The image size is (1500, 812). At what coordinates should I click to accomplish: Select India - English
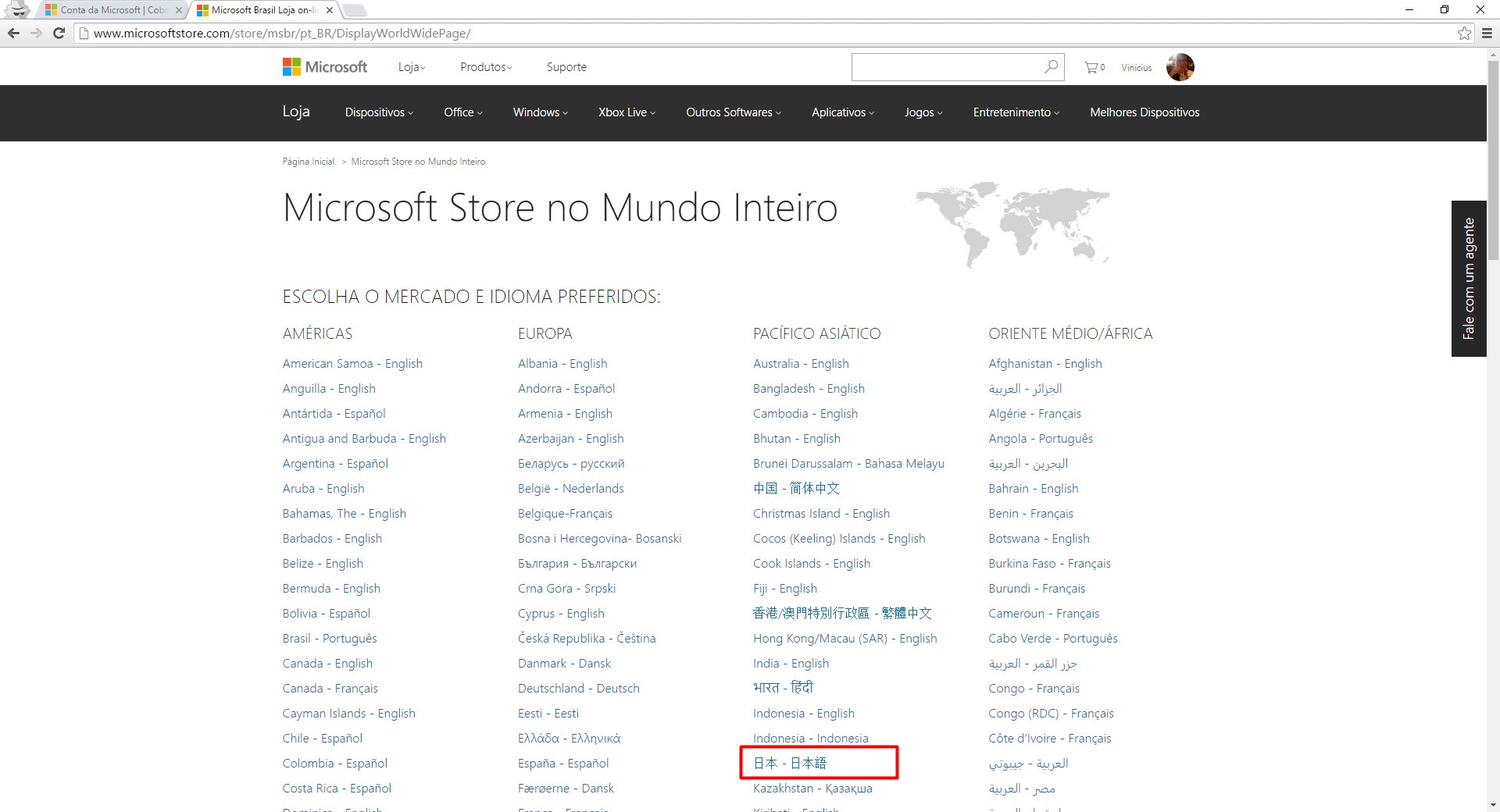pyautogui.click(x=791, y=664)
